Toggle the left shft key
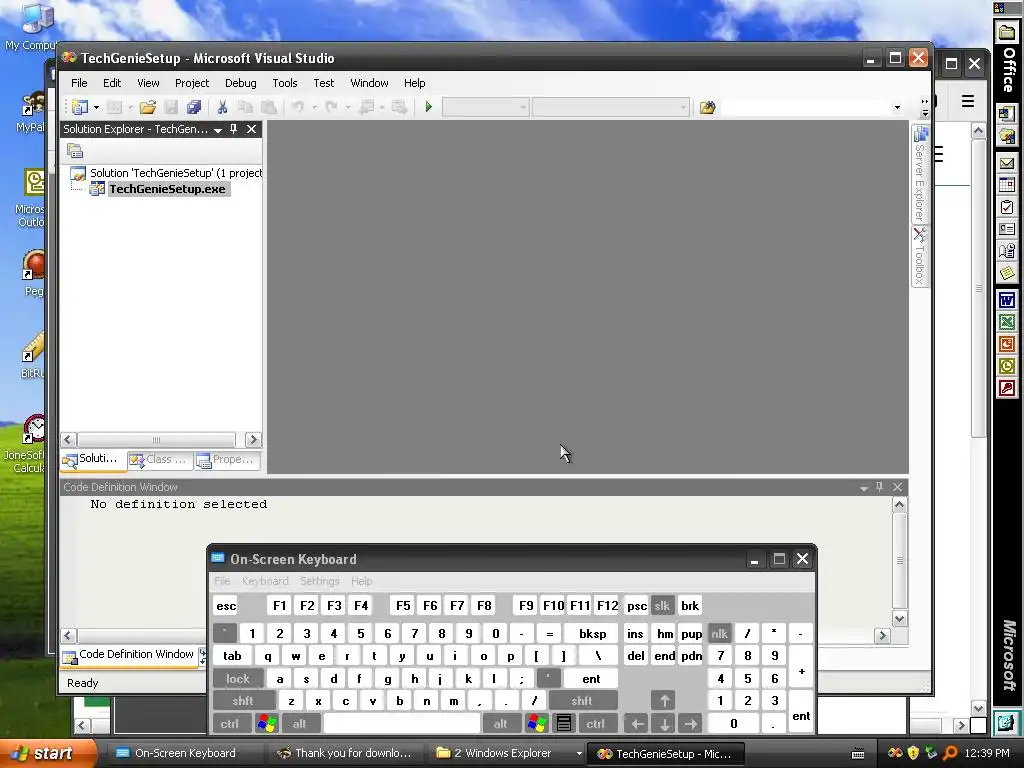 pos(242,701)
